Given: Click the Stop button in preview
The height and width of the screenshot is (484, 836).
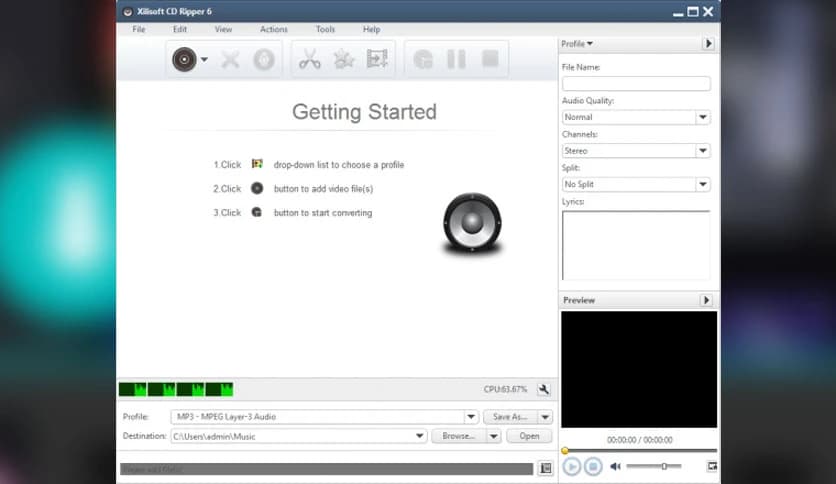Looking at the screenshot, I should (x=593, y=467).
